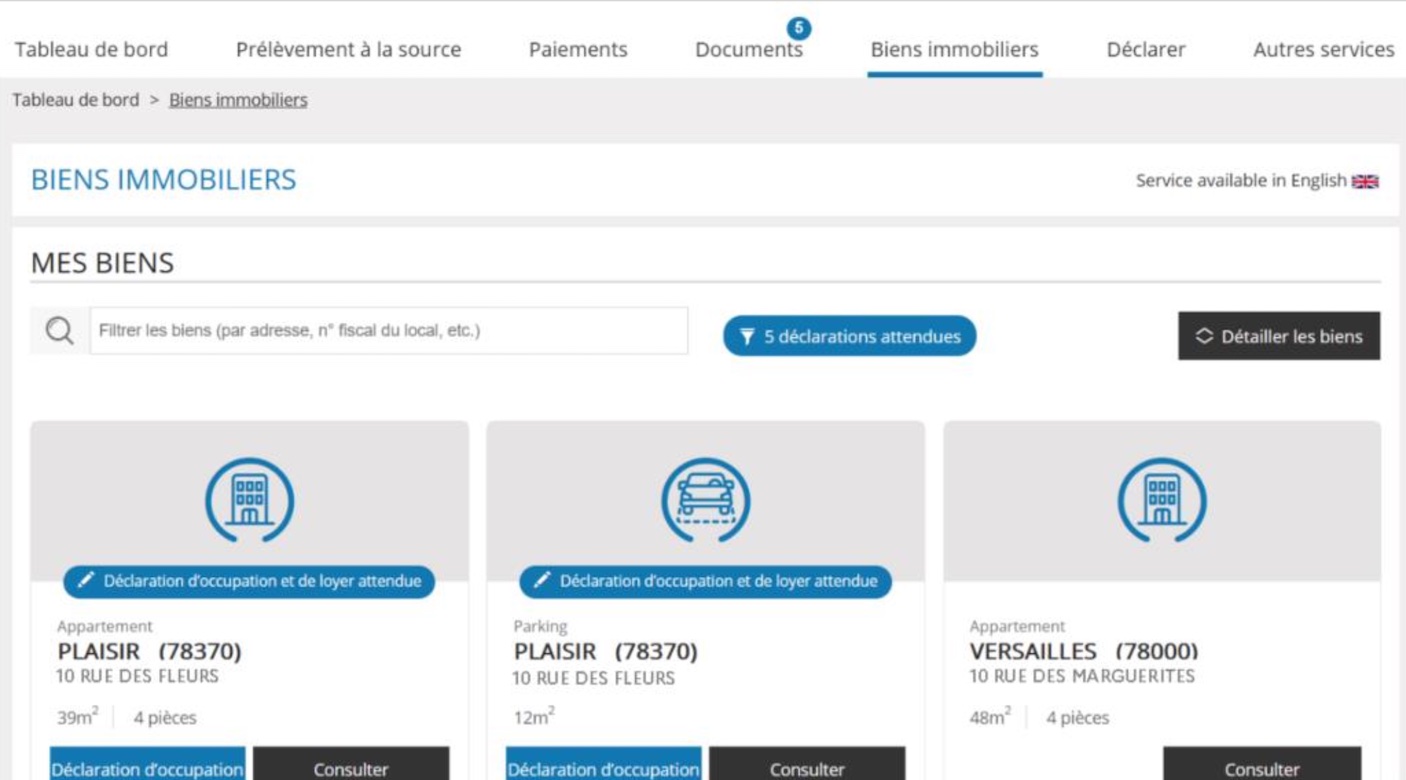Click the VERSAILLES (78000) title

(x=1083, y=651)
